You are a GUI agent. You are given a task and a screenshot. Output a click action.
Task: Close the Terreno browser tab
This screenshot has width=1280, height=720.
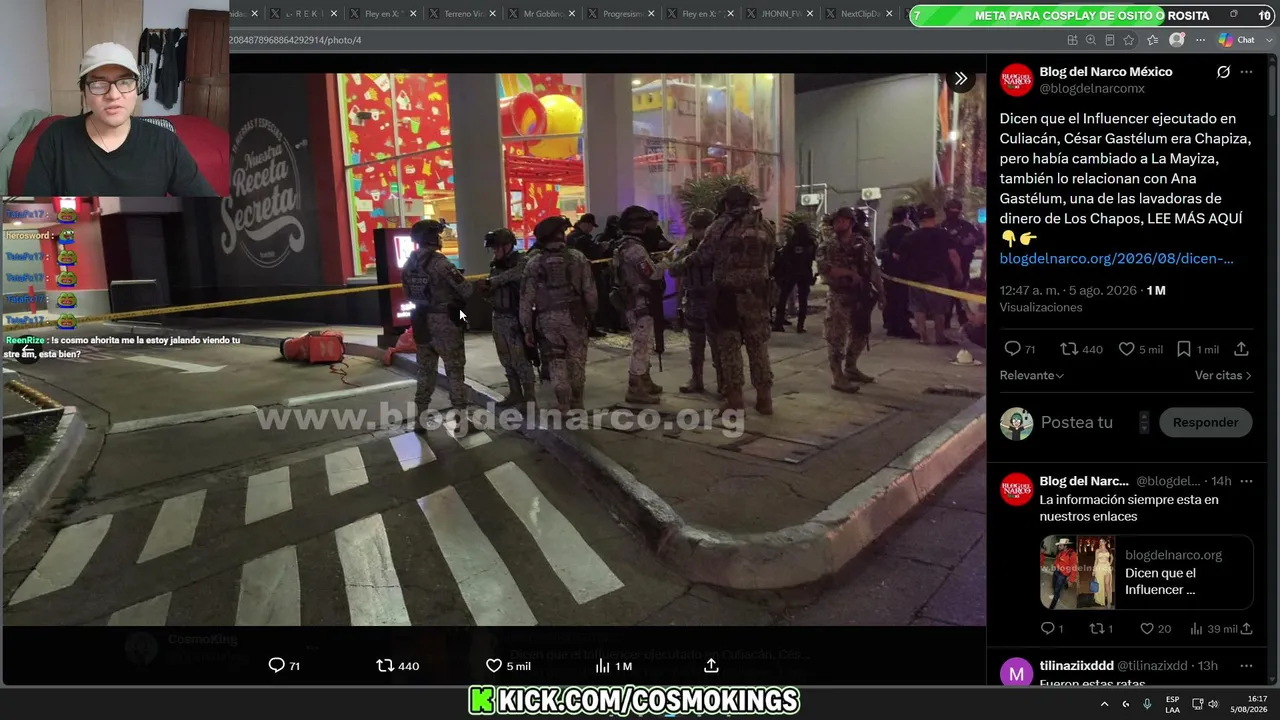tap(492, 14)
